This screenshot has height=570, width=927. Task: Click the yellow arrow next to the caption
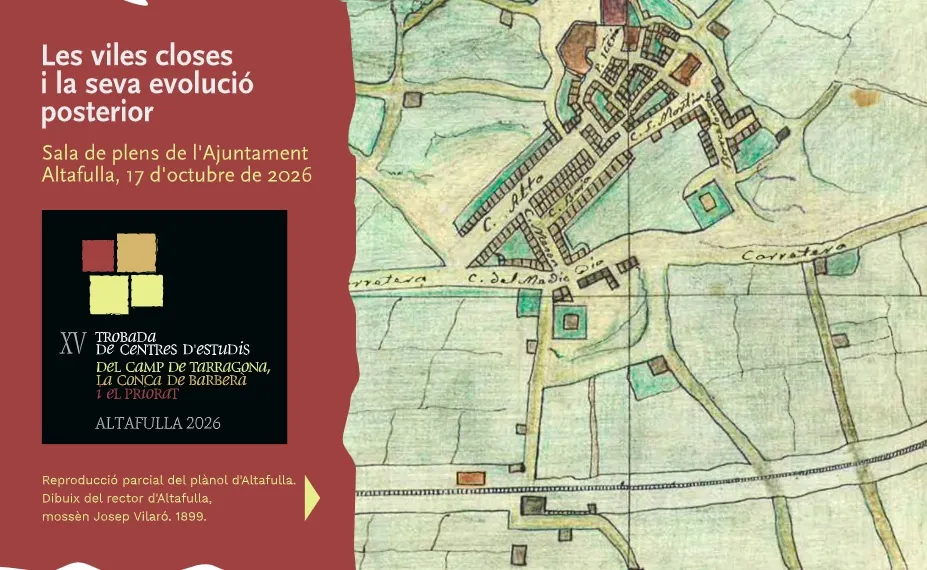[x=312, y=498]
